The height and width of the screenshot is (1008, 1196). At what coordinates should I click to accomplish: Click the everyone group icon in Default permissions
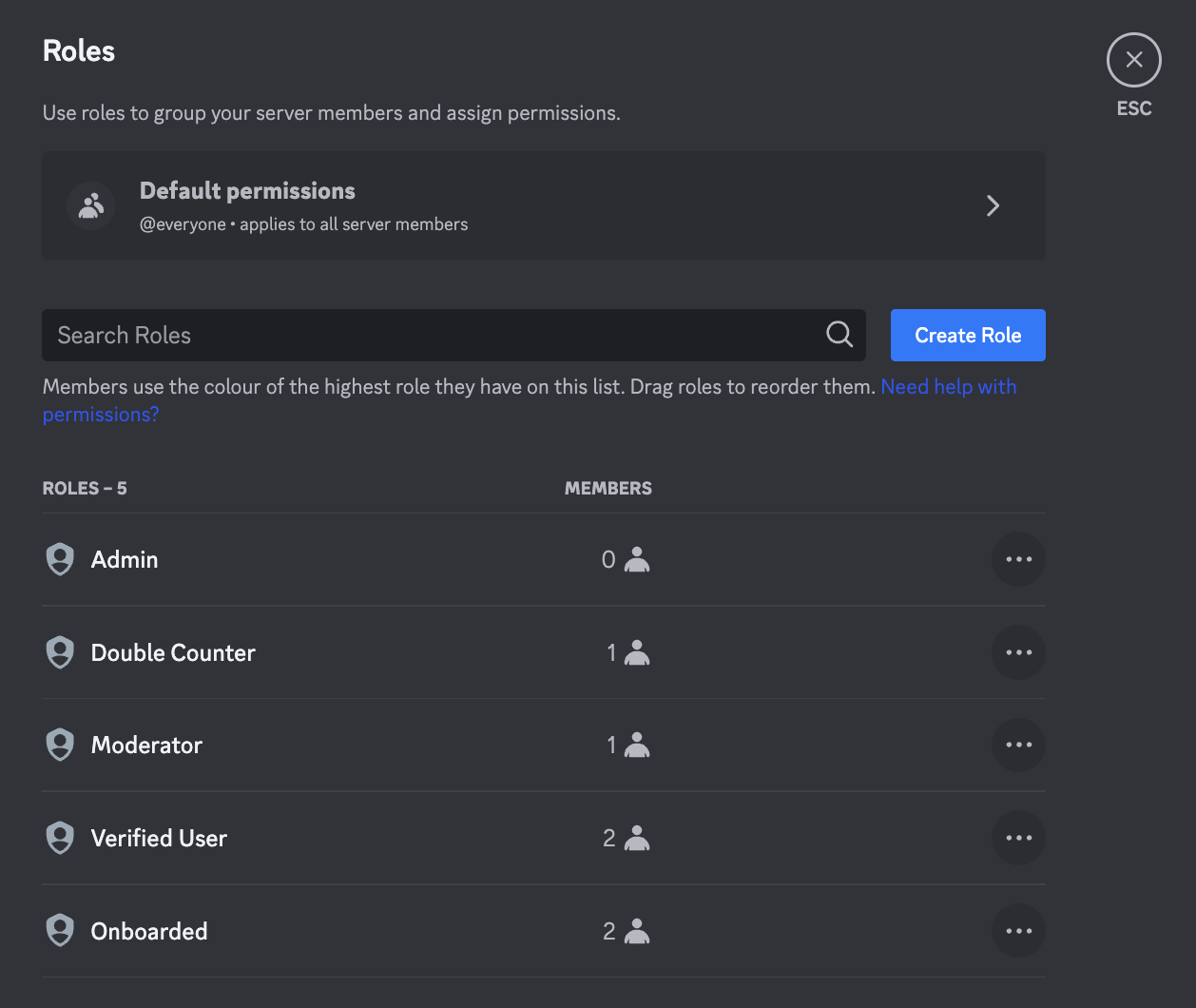[x=91, y=205]
